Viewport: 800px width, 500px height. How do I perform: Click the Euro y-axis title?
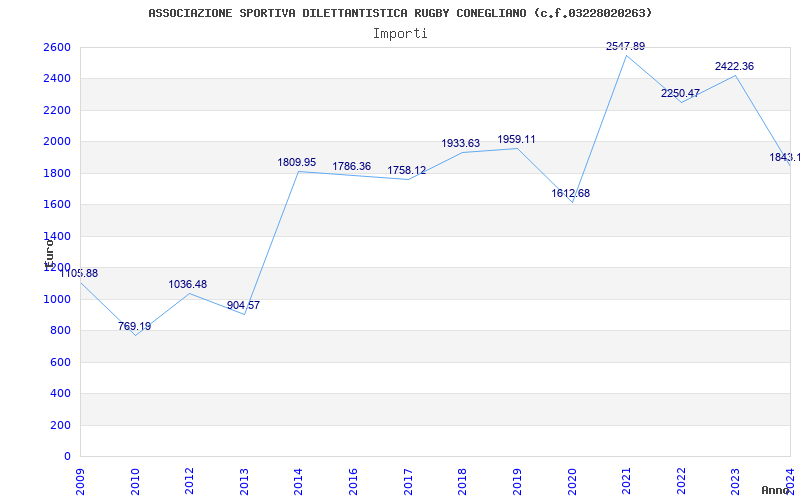[49, 254]
